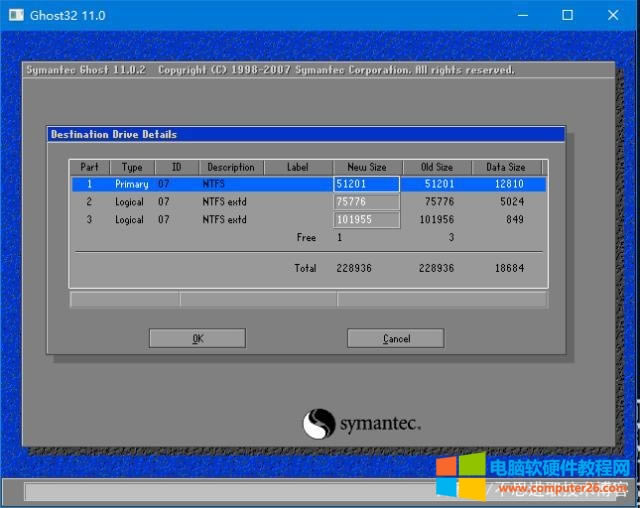
Task: Click the Old Size column header
Action: [437, 167]
